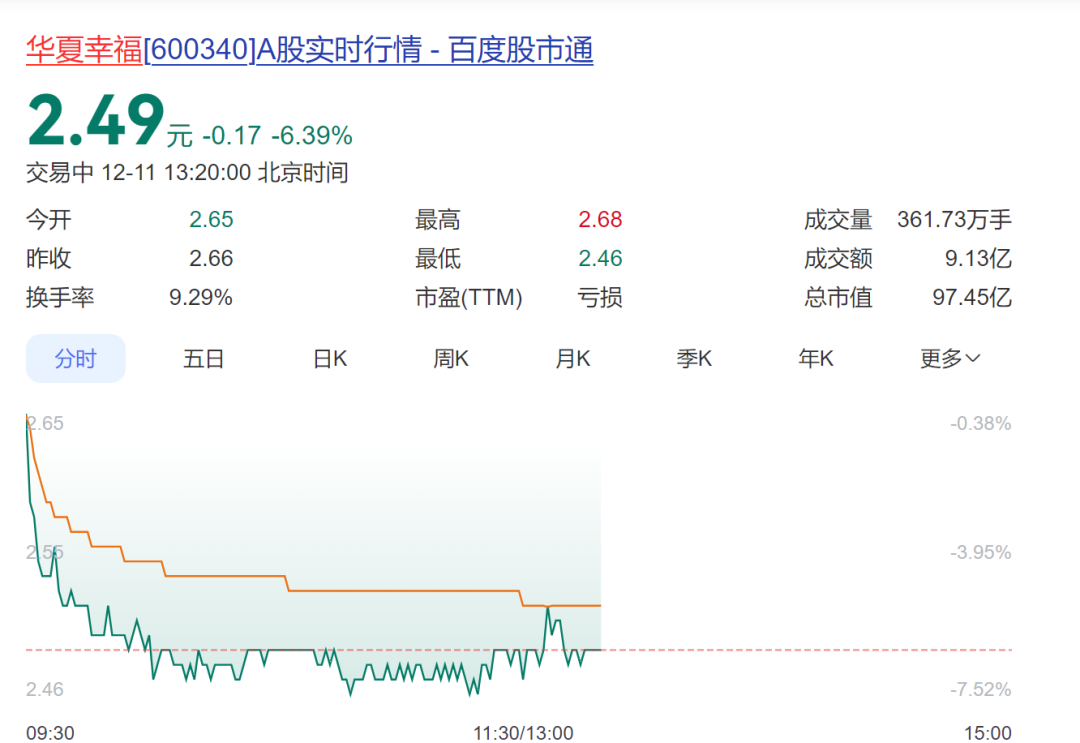
Task: Click the 最高 value 2.68
Action: pyautogui.click(x=600, y=220)
